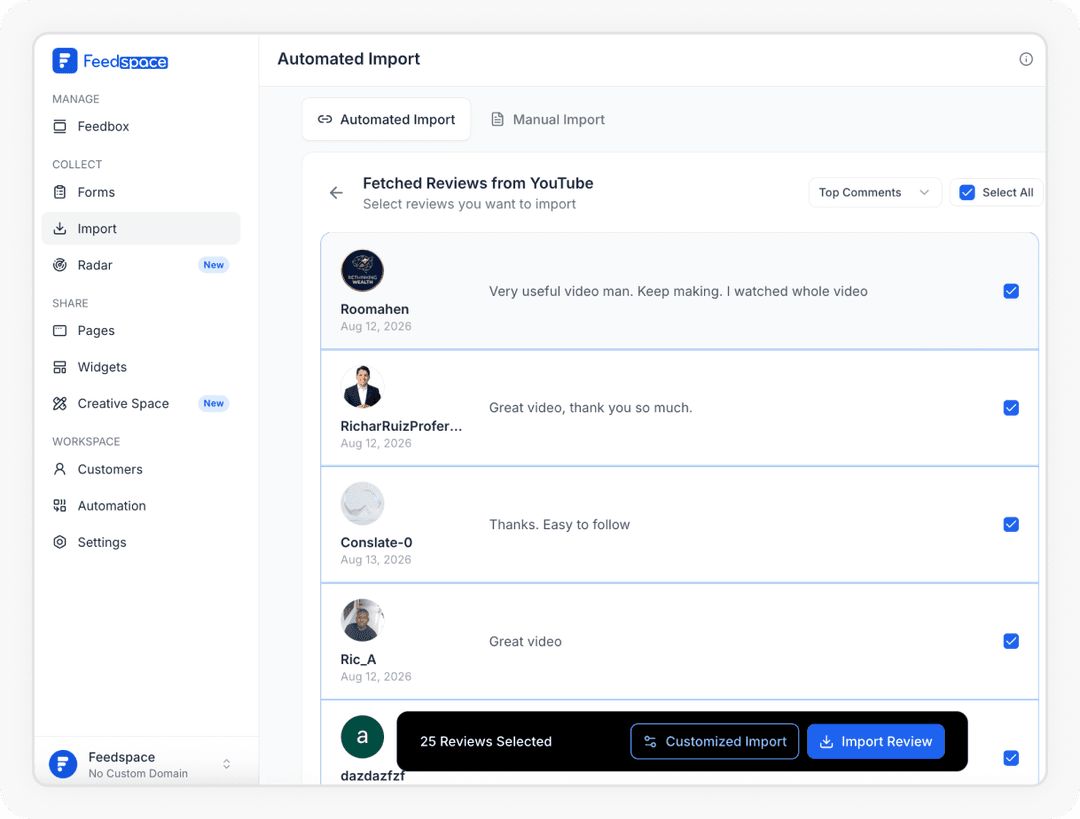Click the Settings hexagon icon
Screen dimensions: 1080x819
[60, 542]
